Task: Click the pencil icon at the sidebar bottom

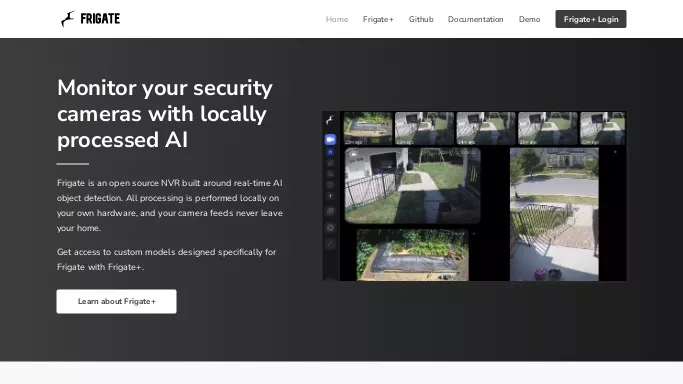Action: point(330,244)
